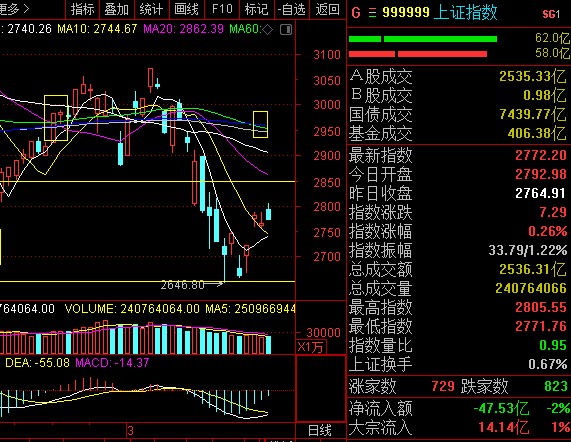This screenshot has height=442, width=571.
Task: Click the 叠加 overlay toolbar button
Action: pos(117,9)
